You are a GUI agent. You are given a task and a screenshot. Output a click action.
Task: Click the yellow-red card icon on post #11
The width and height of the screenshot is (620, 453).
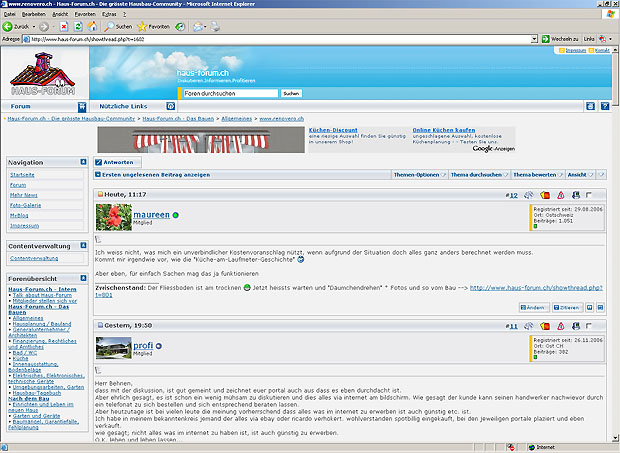[545, 326]
